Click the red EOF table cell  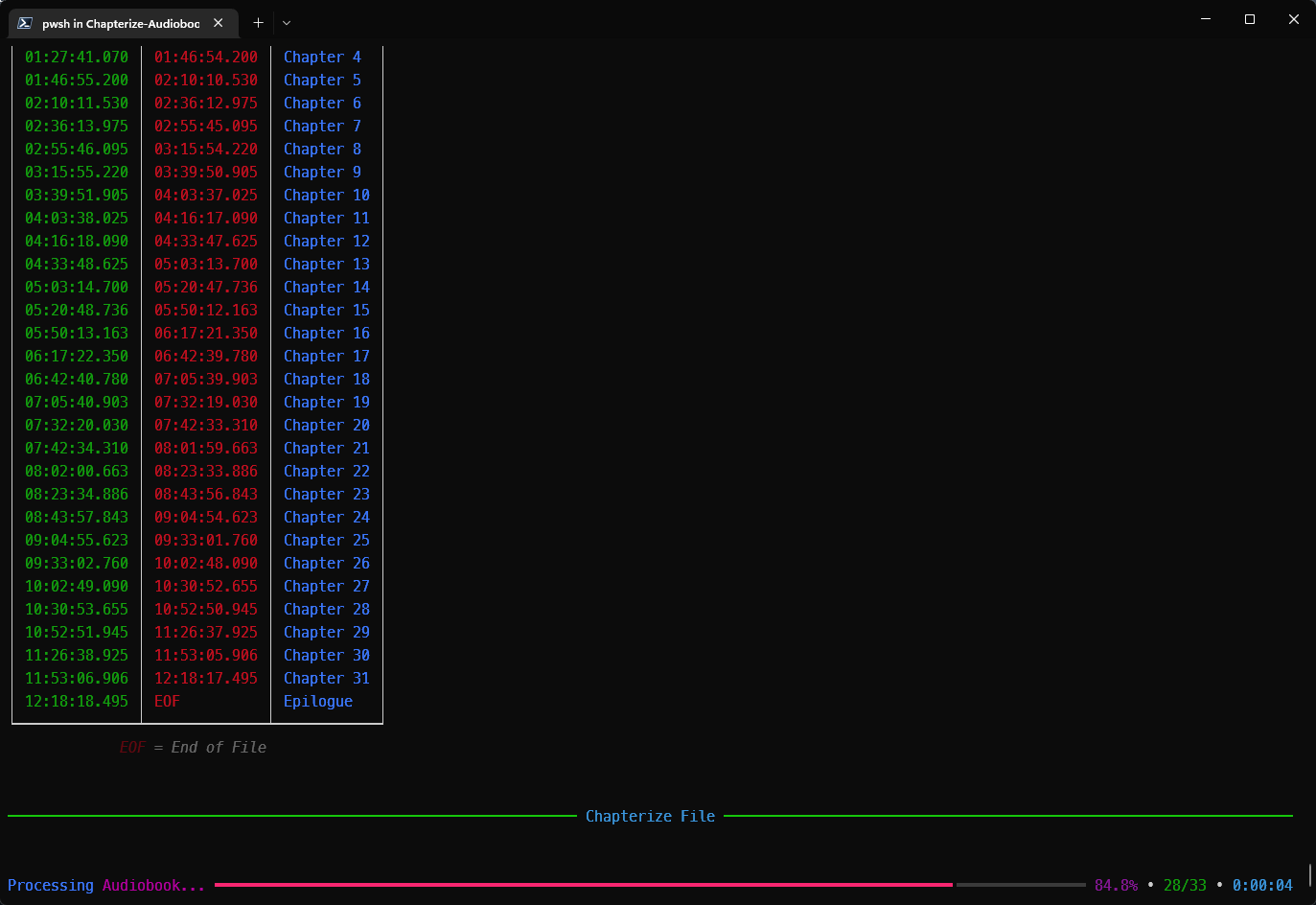pos(167,702)
